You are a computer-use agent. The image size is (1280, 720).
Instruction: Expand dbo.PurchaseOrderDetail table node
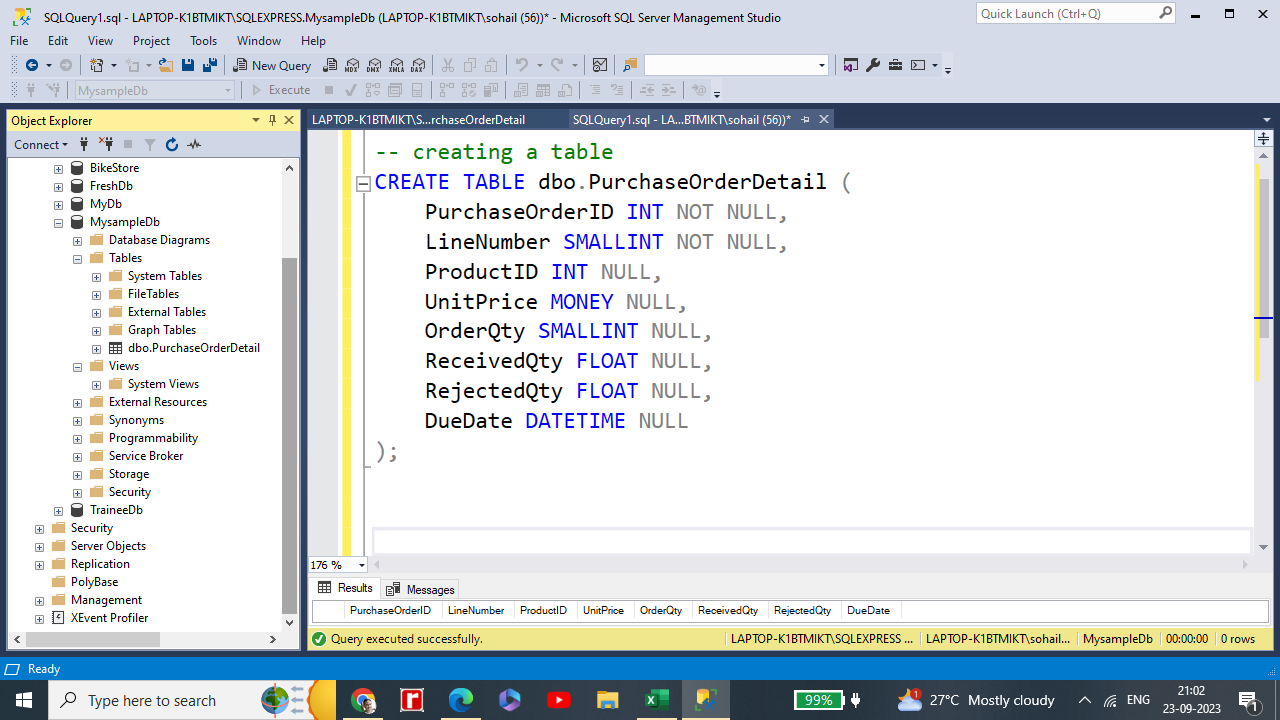click(96, 348)
